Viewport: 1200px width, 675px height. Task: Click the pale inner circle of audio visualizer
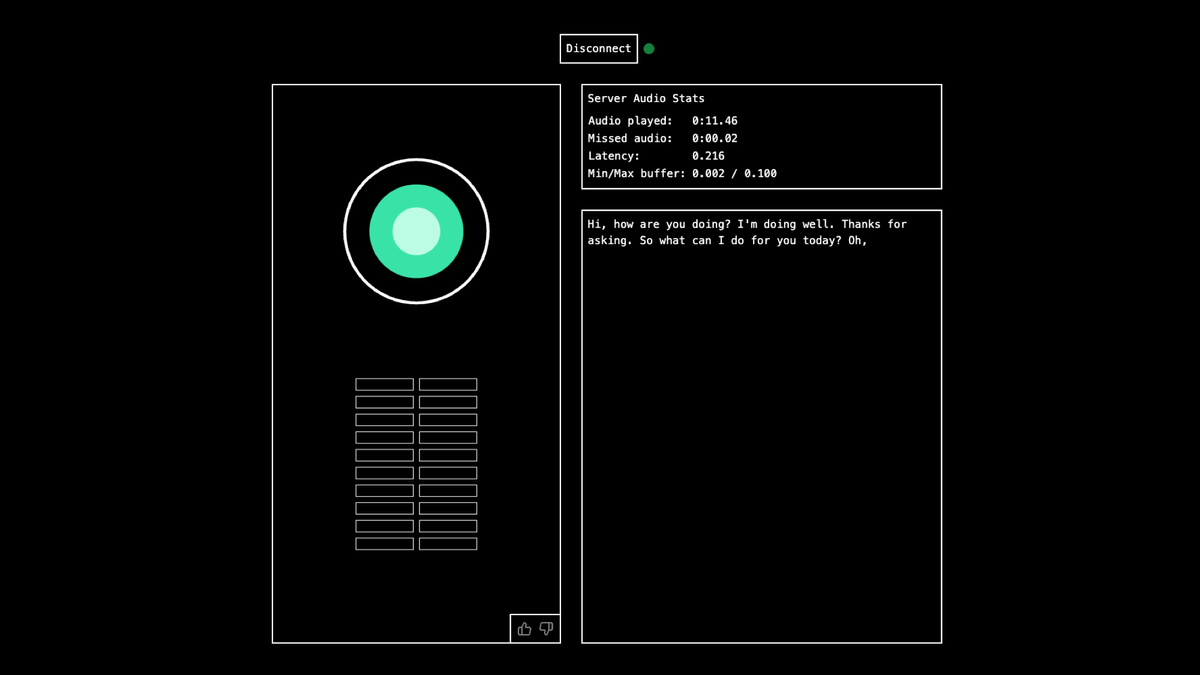pos(416,231)
